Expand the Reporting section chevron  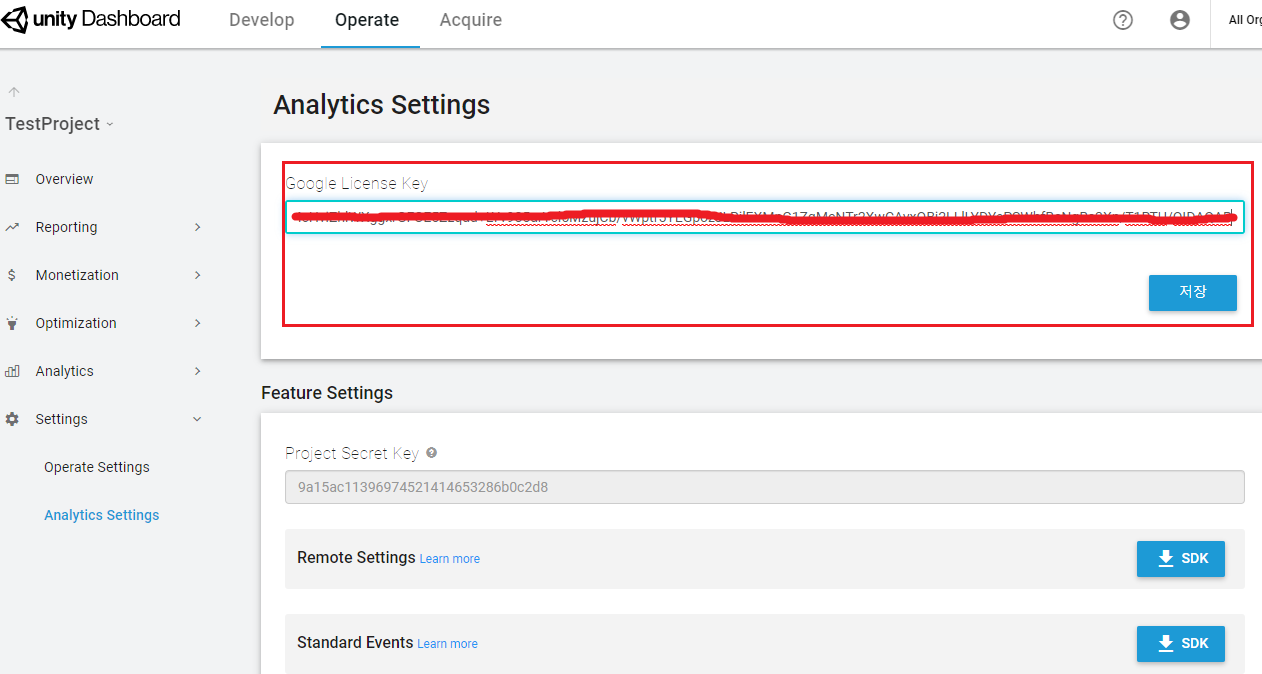[x=198, y=227]
